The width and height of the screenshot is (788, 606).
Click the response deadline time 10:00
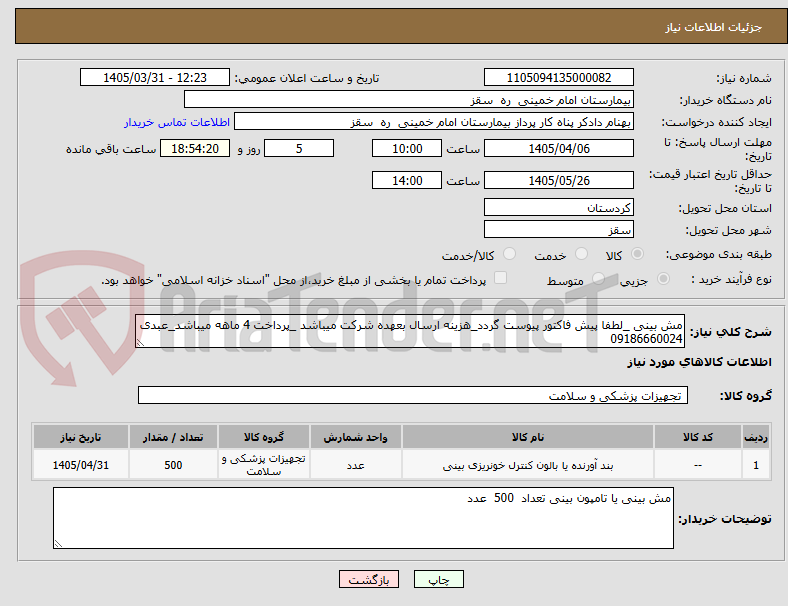(x=407, y=148)
